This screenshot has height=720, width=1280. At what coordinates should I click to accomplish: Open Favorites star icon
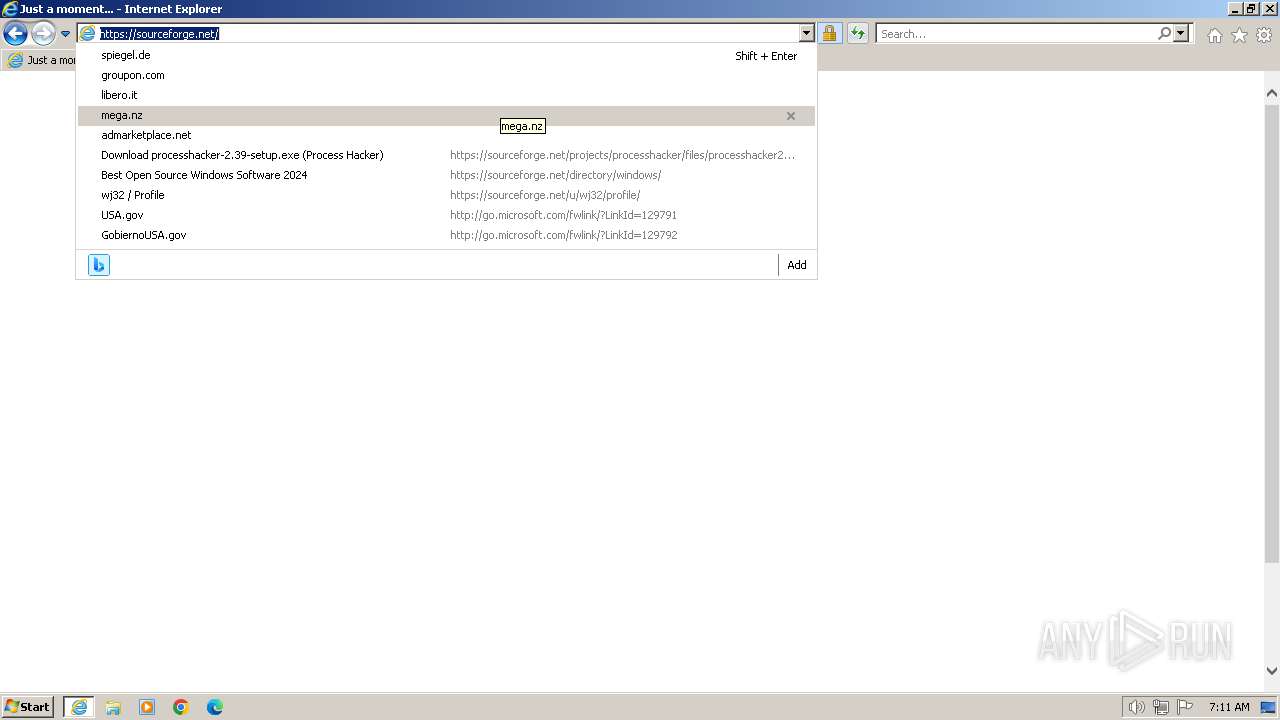[x=1239, y=35]
